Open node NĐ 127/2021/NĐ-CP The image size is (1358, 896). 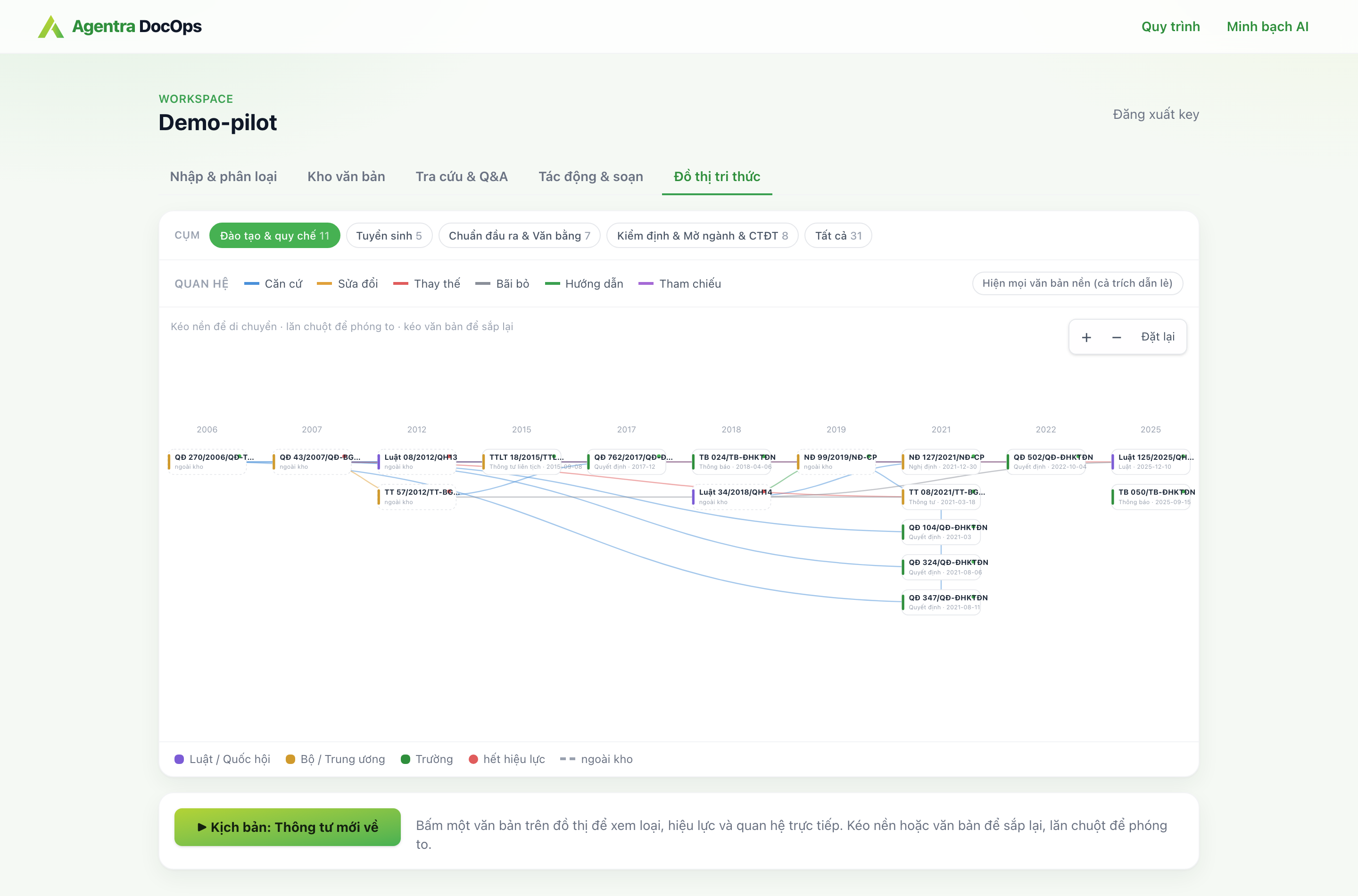coord(942,462)
